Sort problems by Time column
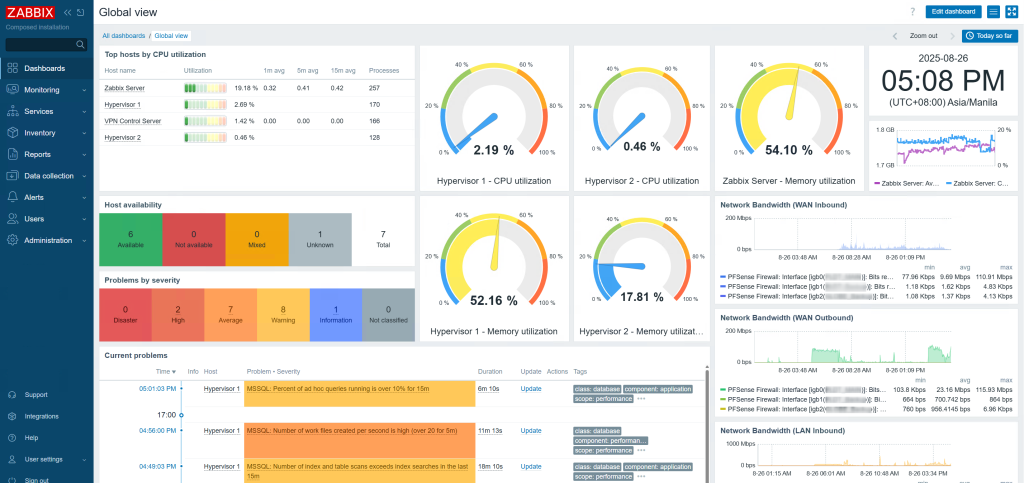This screenshot has width=1024, height=483. tap(165, 371)
